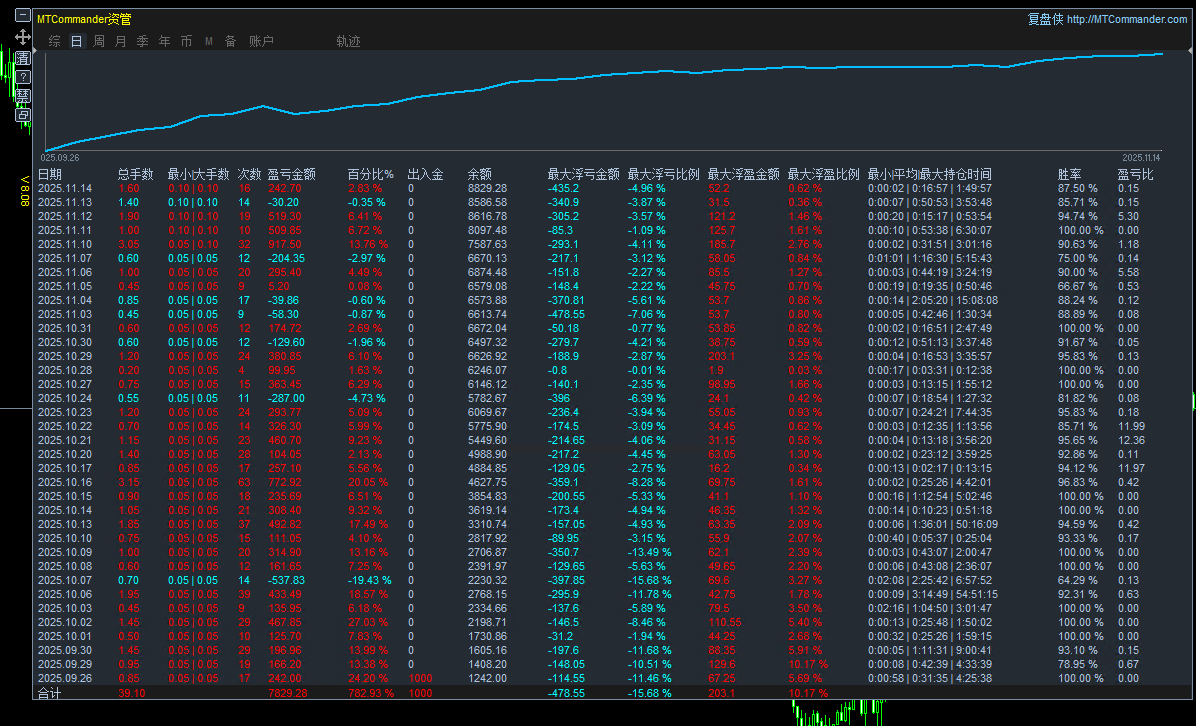Click the 12.36 profit ratio on 2025.10.21
This screenshot has height=726, width=1196.
coord(1131,440)
